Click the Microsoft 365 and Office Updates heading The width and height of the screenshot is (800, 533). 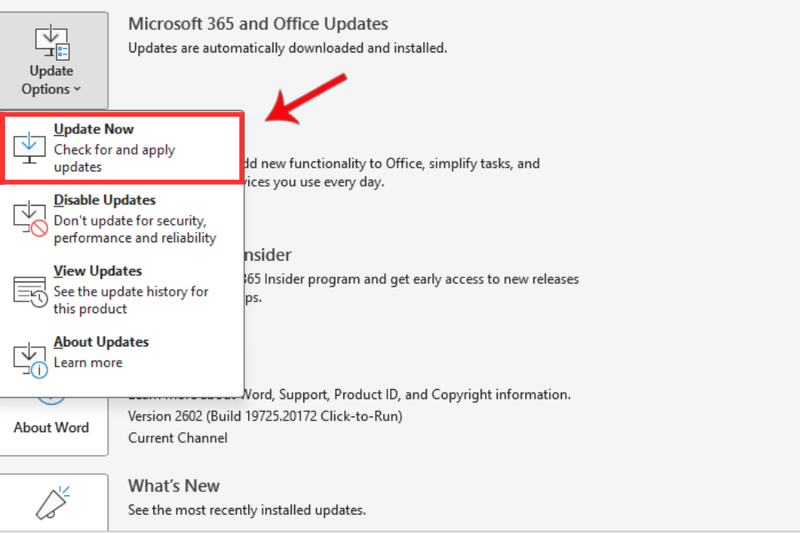pyautogui.click(x=258, y=24)
